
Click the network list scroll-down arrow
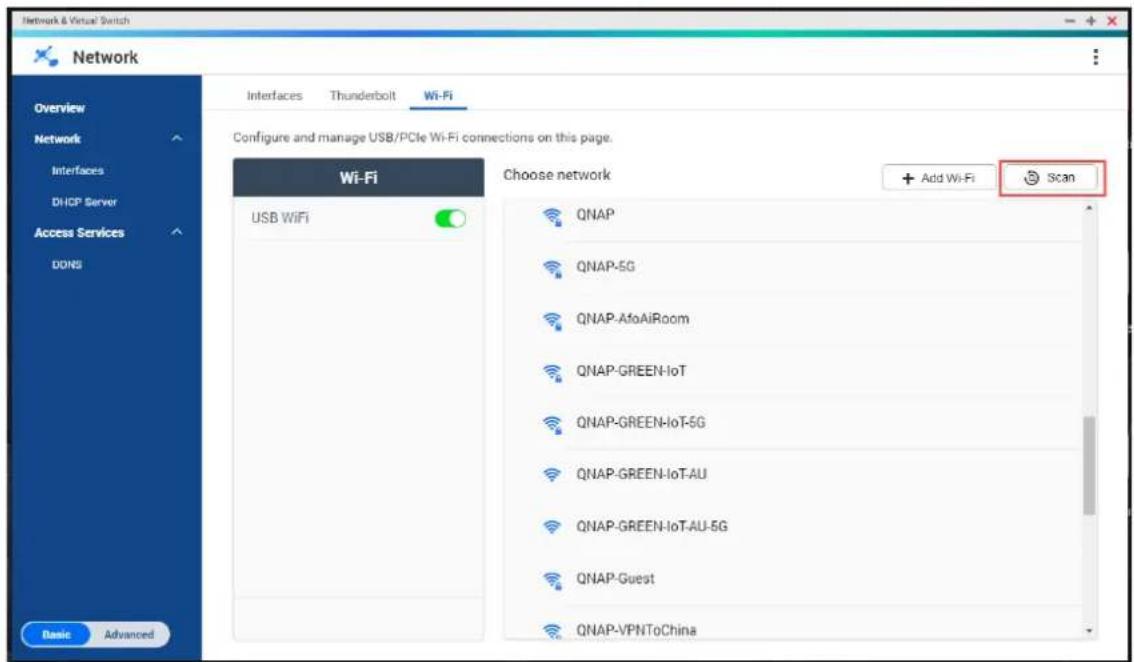[x=1089, y=632]
